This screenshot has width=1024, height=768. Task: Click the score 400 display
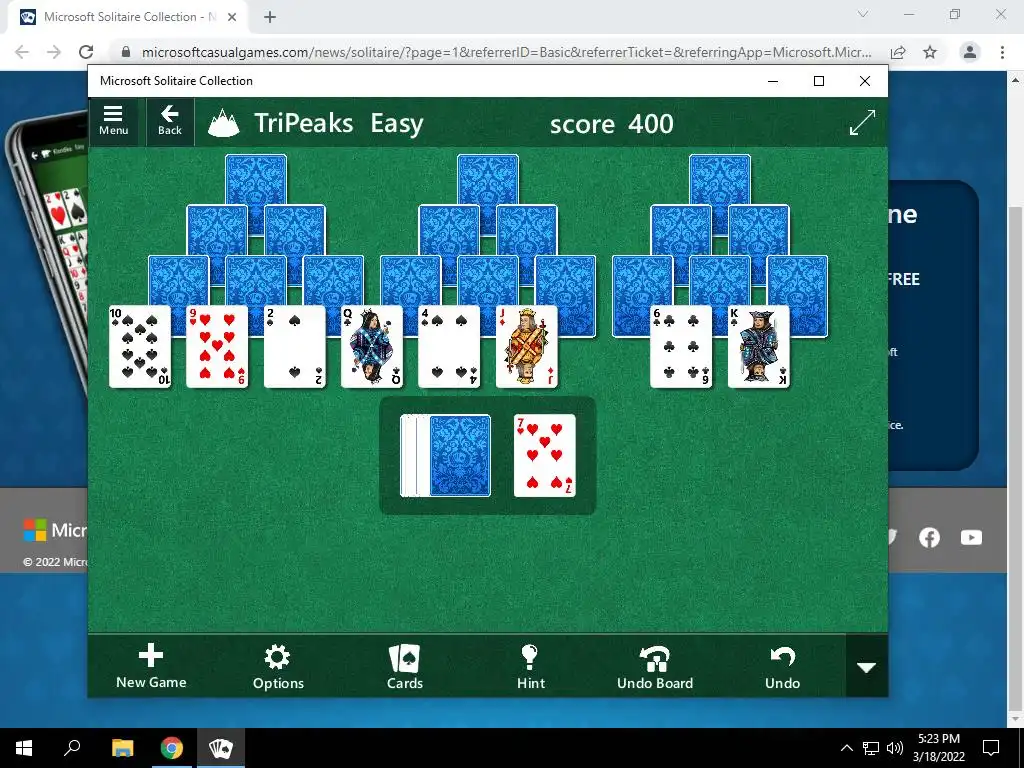[x=611, y=123]
